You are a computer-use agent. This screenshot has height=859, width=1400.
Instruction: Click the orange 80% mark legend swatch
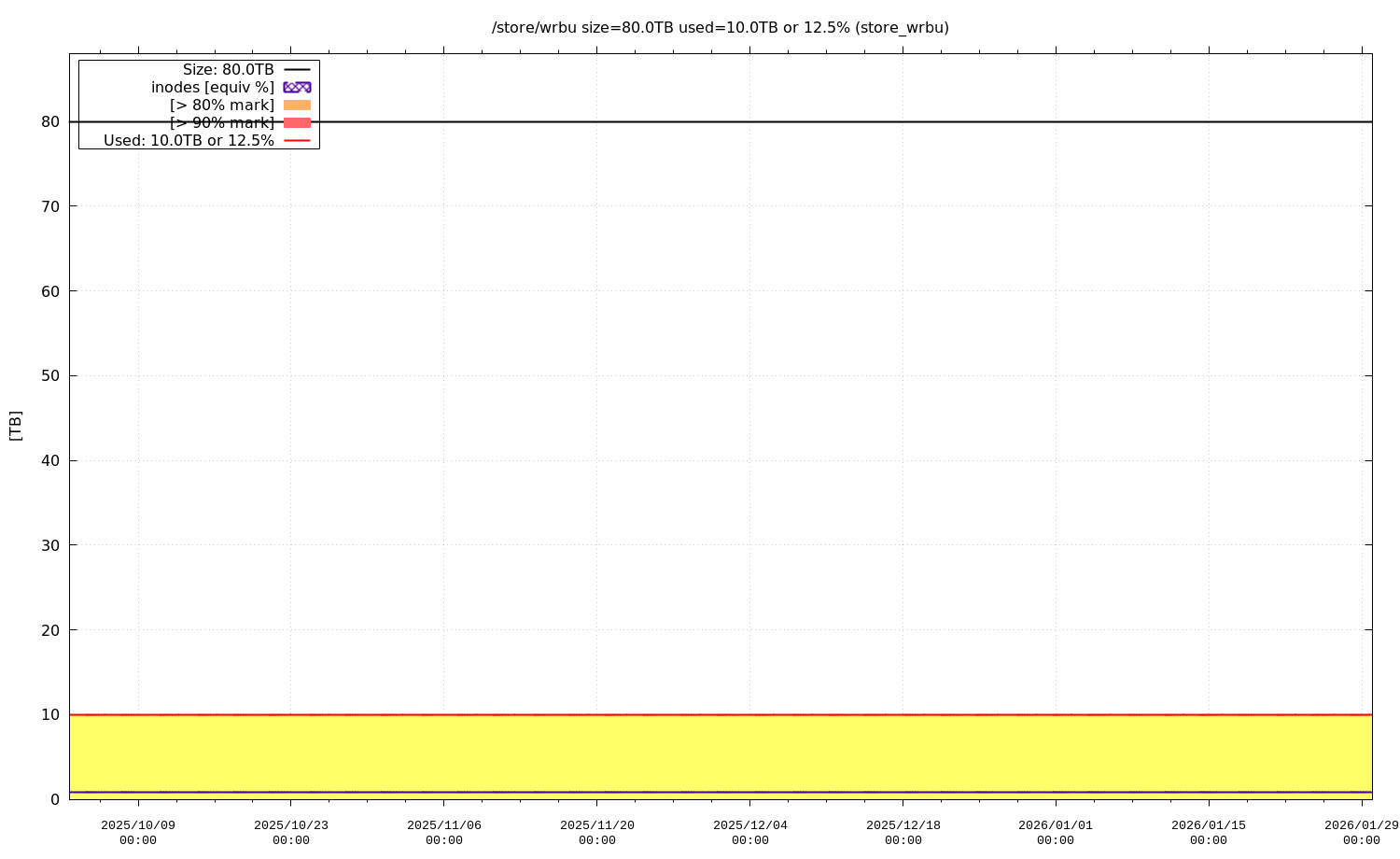pos(297,105)
